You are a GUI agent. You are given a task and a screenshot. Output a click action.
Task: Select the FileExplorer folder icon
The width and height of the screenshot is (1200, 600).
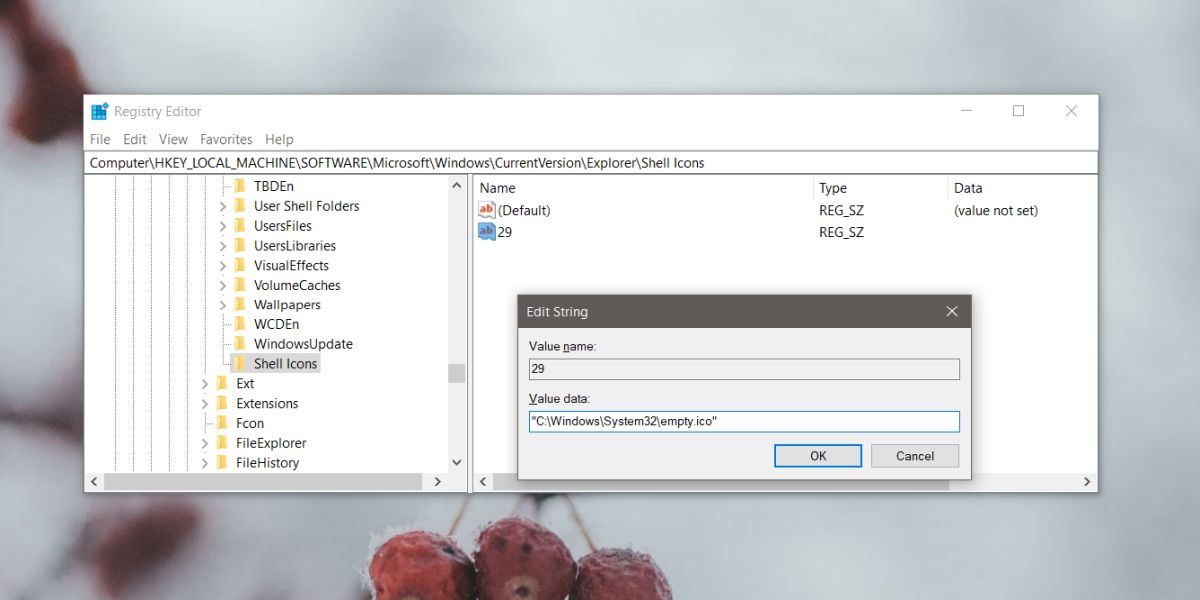[x=222, y=443]
